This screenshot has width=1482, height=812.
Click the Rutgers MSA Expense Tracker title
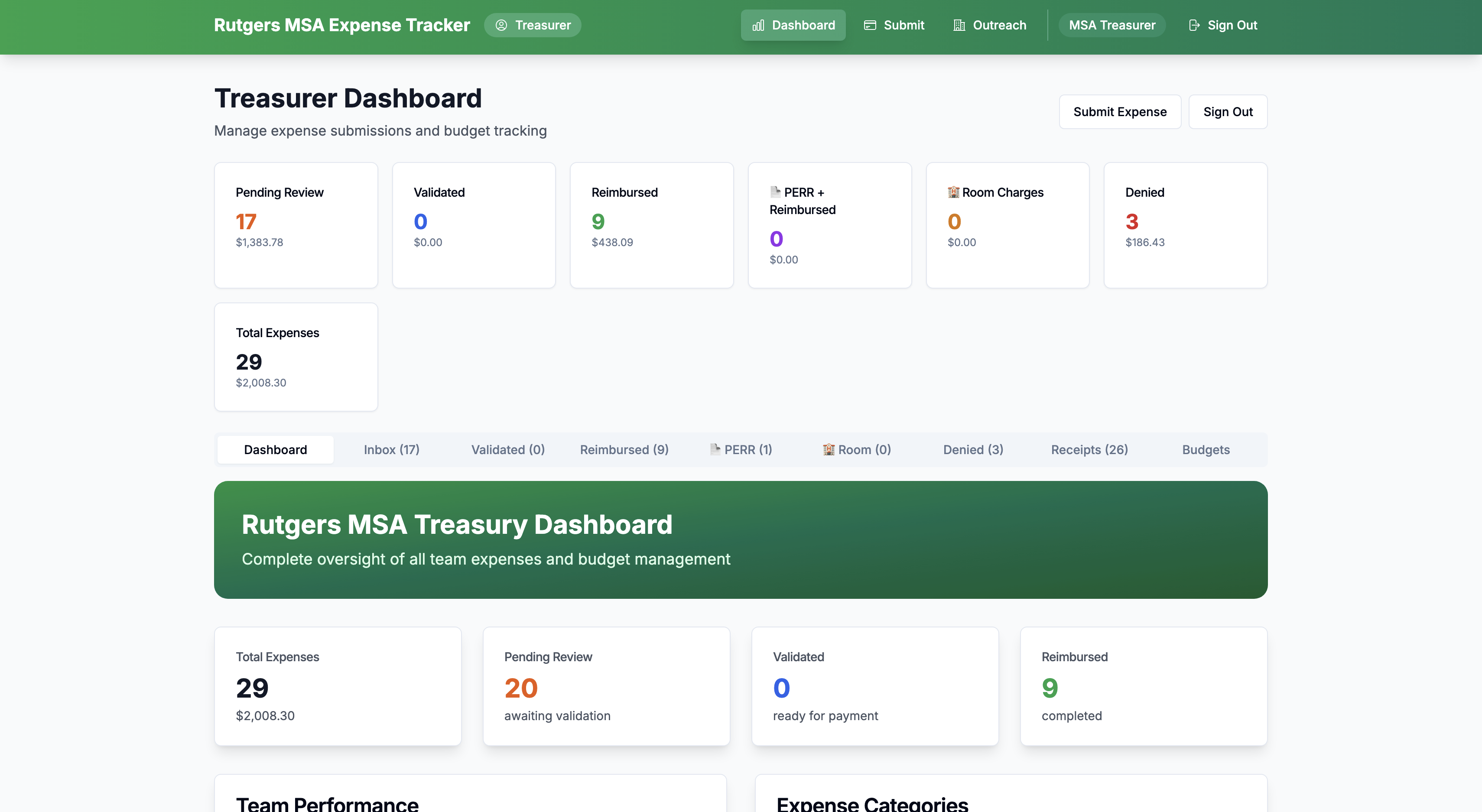point(342,25)
